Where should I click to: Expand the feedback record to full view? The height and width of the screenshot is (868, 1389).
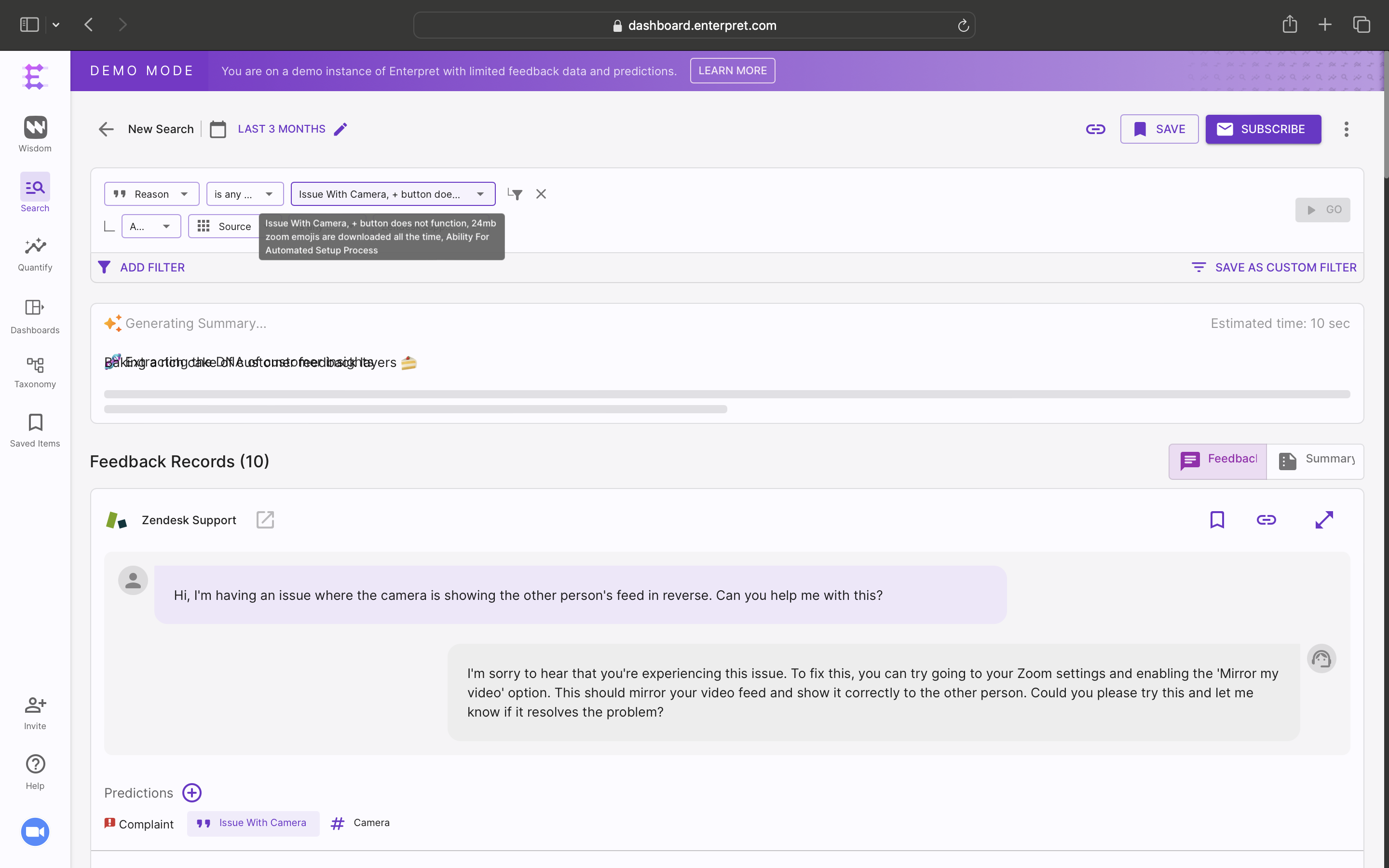tap(1323, 520)
